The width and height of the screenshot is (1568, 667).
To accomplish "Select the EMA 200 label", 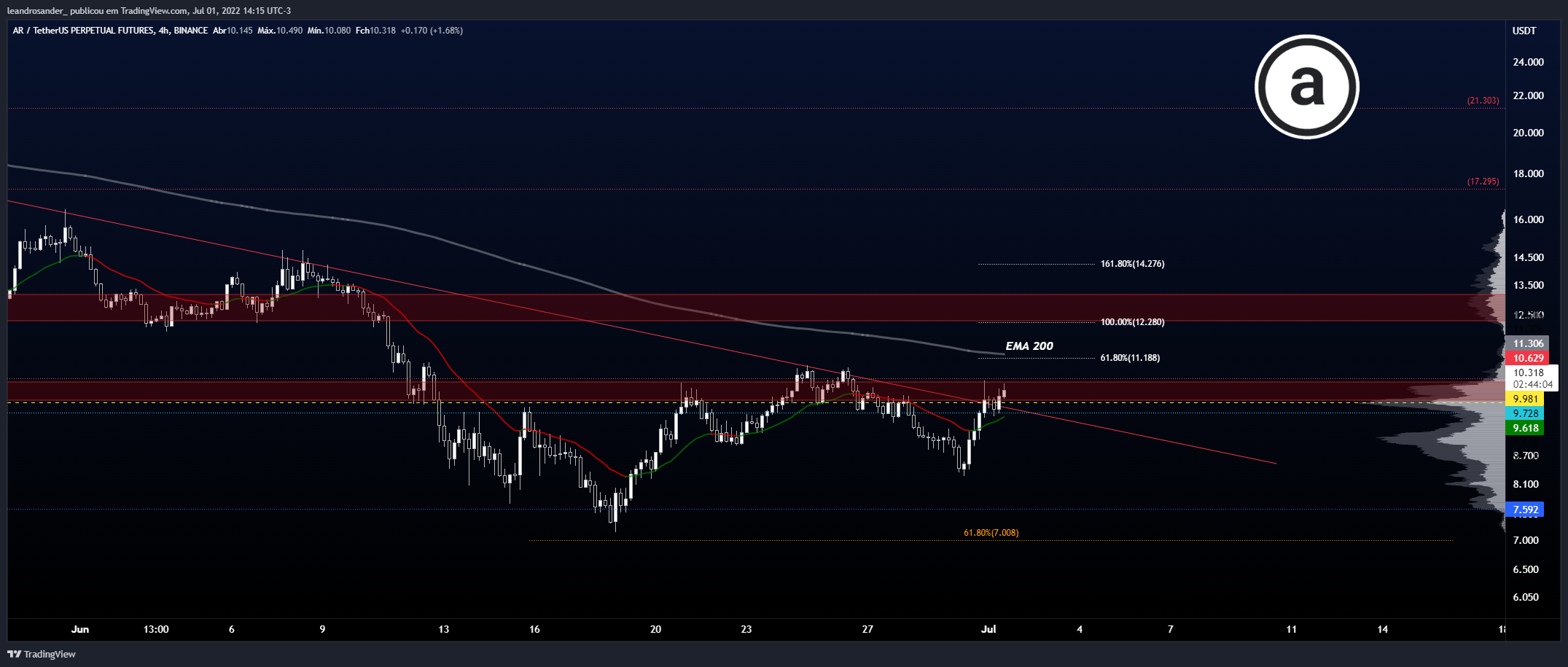I will (x=1029, y=346).
